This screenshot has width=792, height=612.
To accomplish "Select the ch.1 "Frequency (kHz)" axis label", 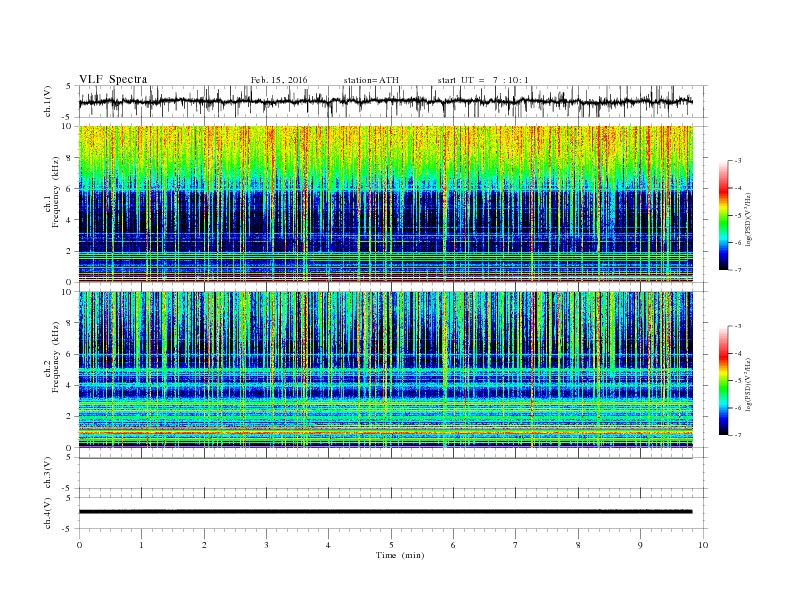I will pyautogui.click(x=55, y=192).
